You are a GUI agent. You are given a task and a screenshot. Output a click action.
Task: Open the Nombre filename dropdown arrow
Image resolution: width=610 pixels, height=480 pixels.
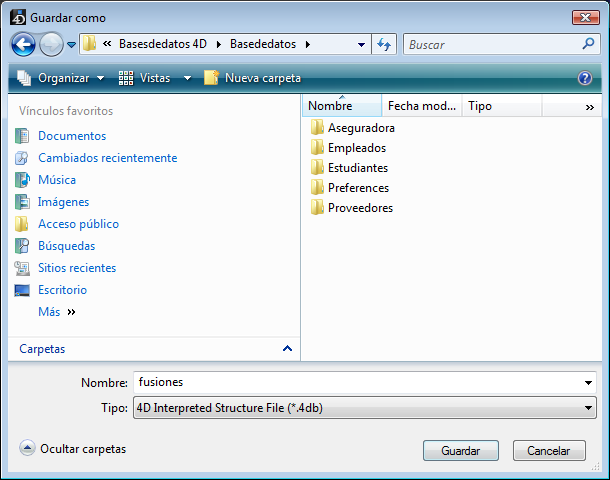coord(588,383)
